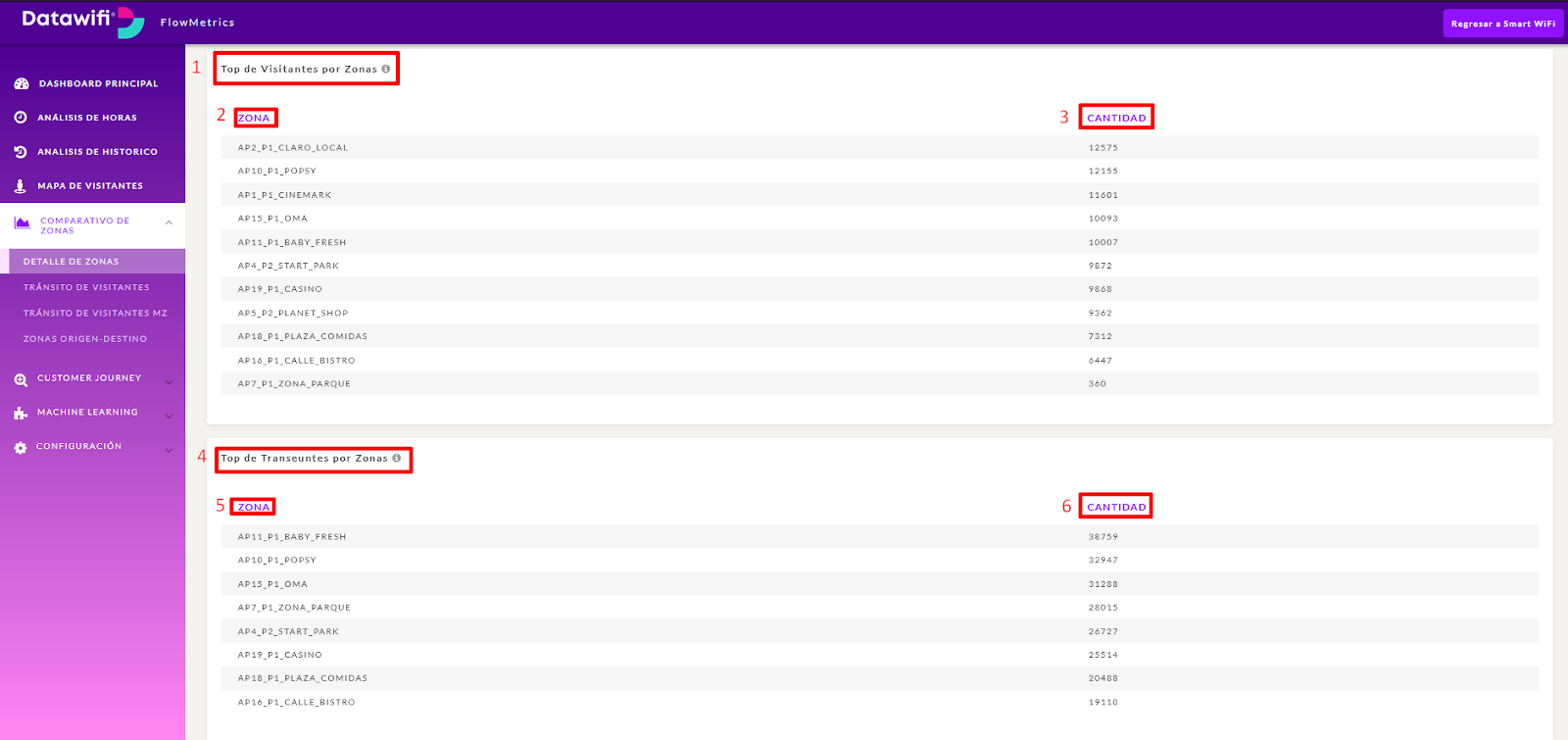Click value 20488 in transeuntes table
This screenshot has width=1568, height=740.
[x=1102, y=678]
